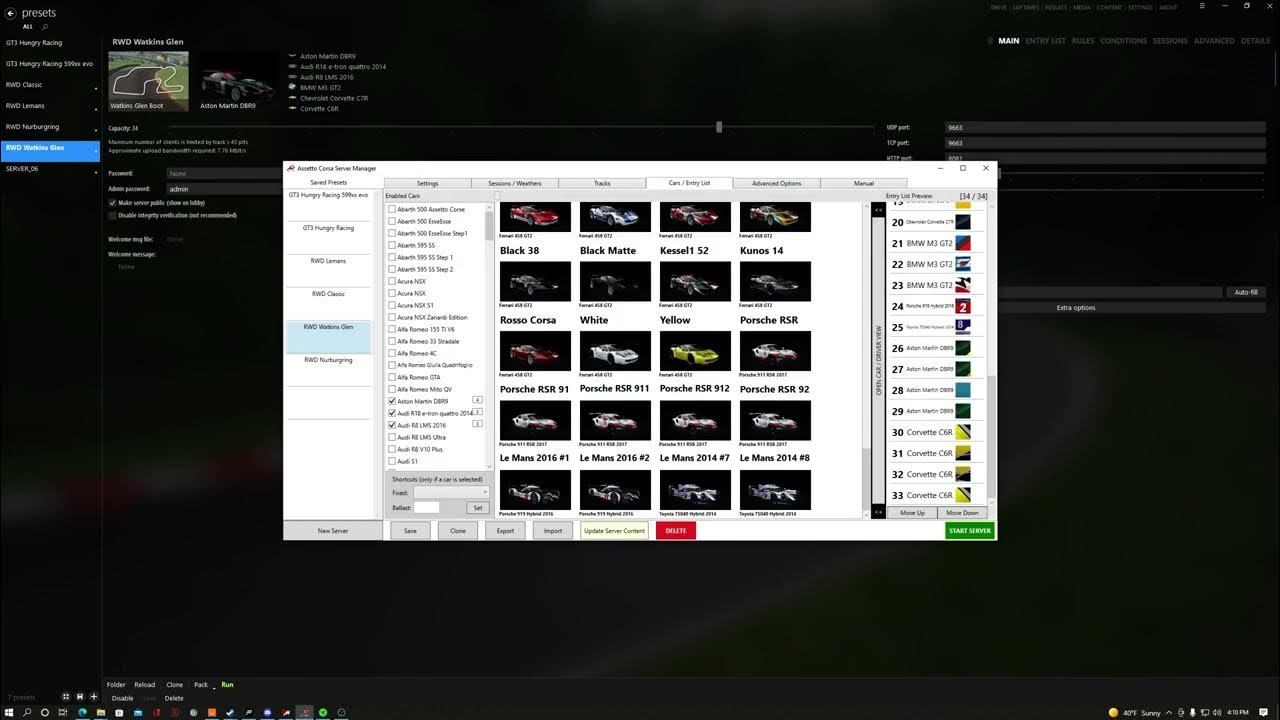Click the search icon beside ALL filter
Image resolution: width=1280 pixels, height=720 pixels.
pyautogui.click(x=45, y=27)
